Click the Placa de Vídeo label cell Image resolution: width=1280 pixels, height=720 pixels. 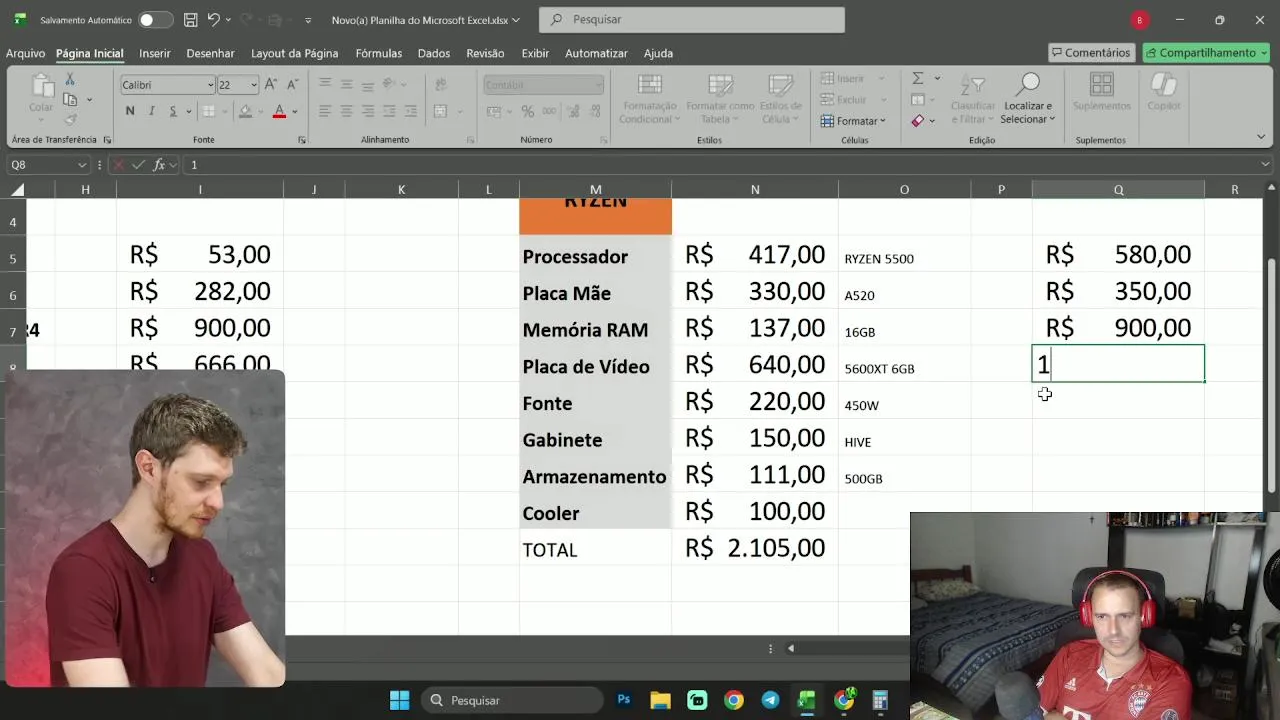coord(595,366)
